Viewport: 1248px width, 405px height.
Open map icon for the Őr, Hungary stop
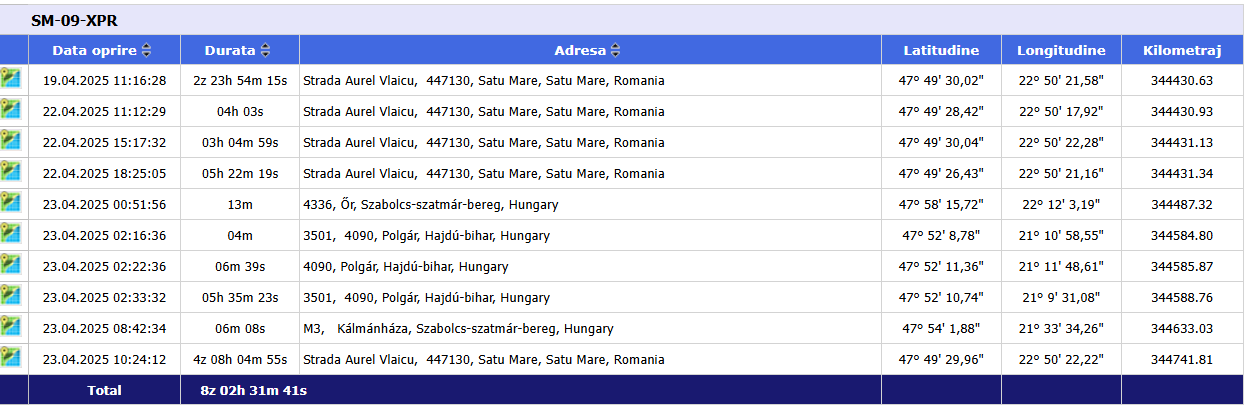(11, 203)
